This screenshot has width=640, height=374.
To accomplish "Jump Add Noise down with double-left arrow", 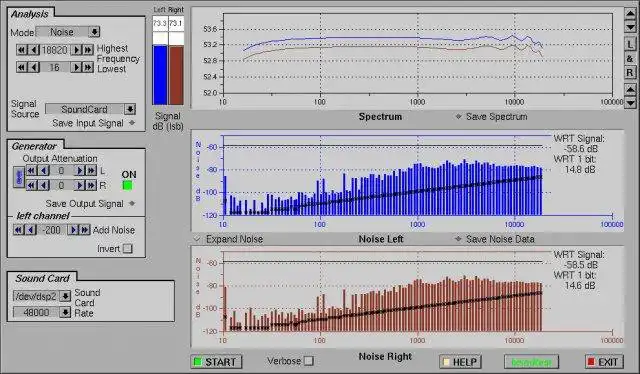I will [18, 230].
